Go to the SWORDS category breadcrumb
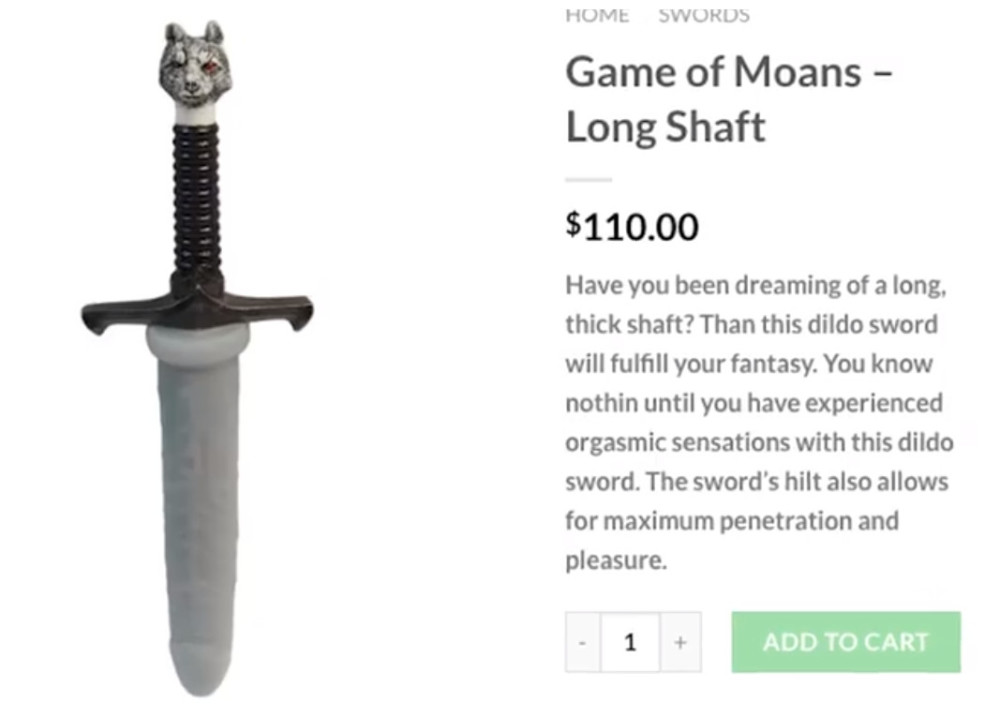Screen dimensions: 1000x718 tap(704, 14)
